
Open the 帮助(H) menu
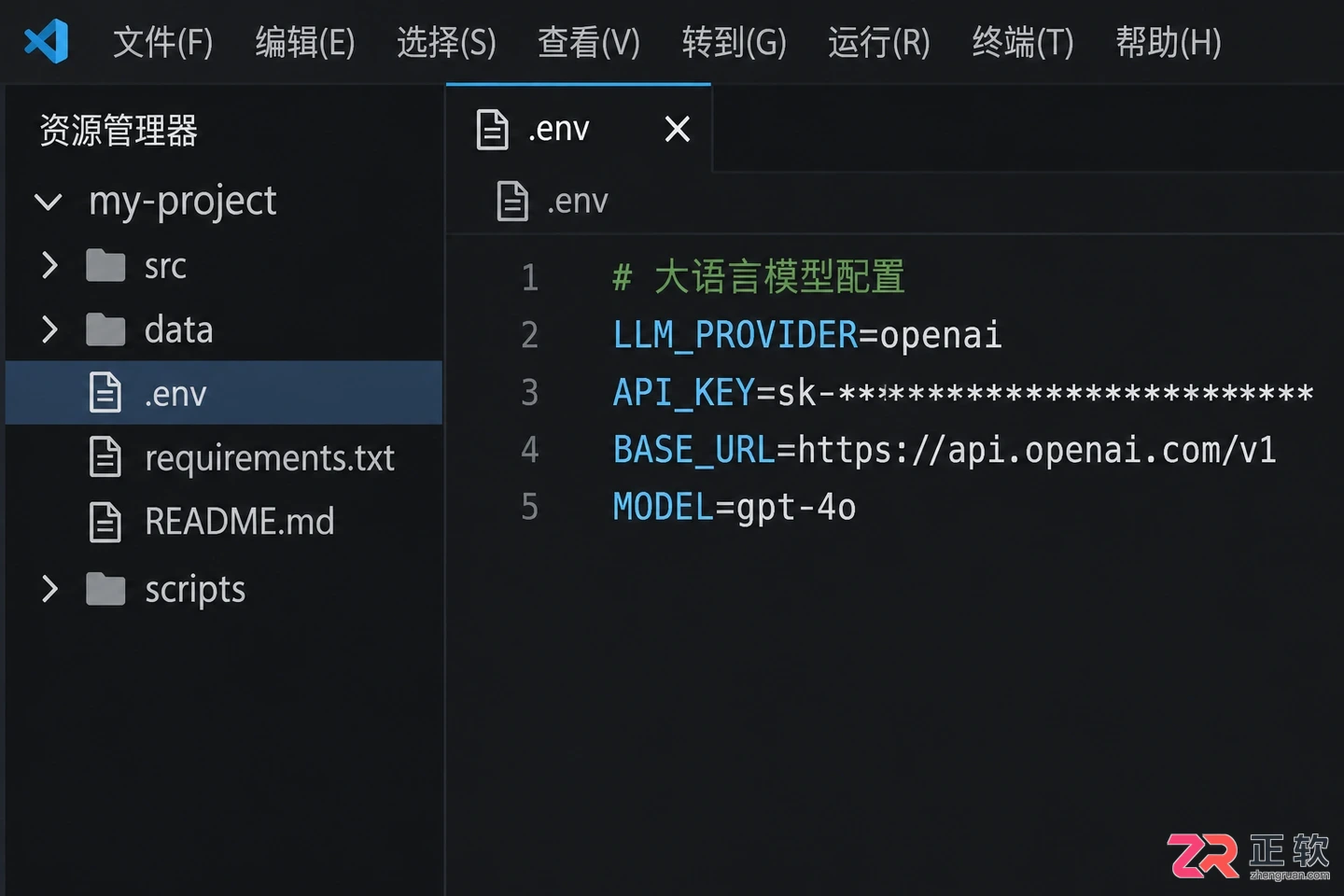coord(1169,42)
